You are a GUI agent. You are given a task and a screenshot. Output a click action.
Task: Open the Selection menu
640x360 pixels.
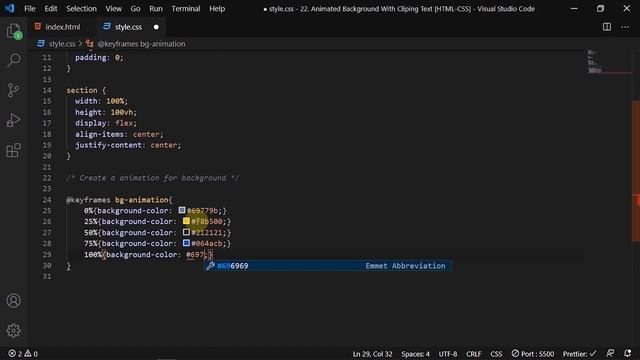click(x=81, y=9)
